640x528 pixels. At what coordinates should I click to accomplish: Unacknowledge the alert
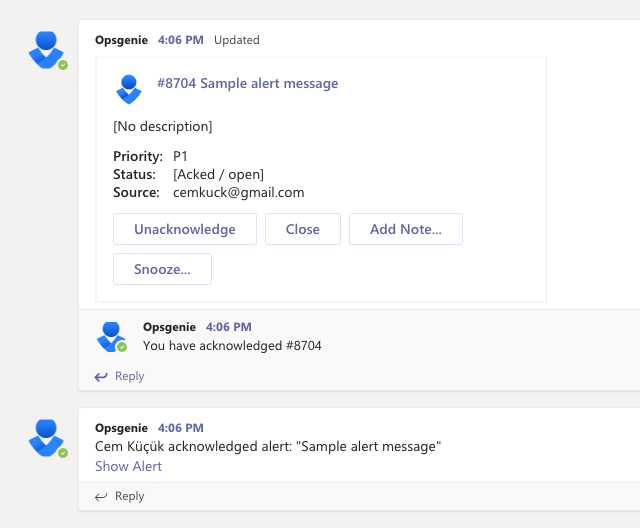[185, 229]
